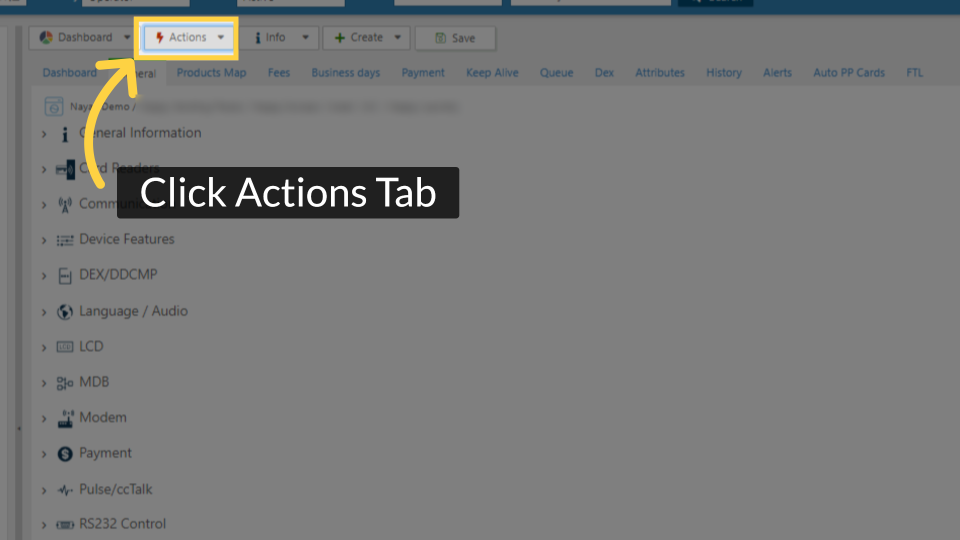960x540 pixels.
Task: Click the LCD screen icon
Action: tap(65, 347)
